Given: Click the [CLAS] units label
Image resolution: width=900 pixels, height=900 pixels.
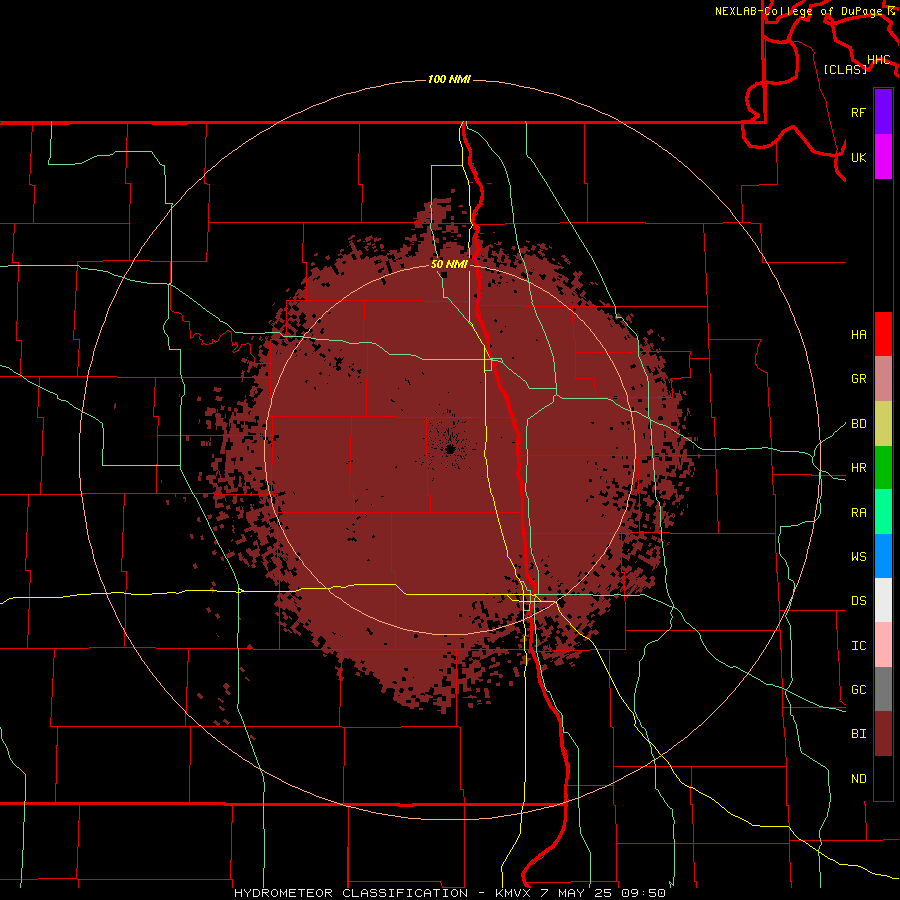Looking at the screenshot, I should 845,69.
